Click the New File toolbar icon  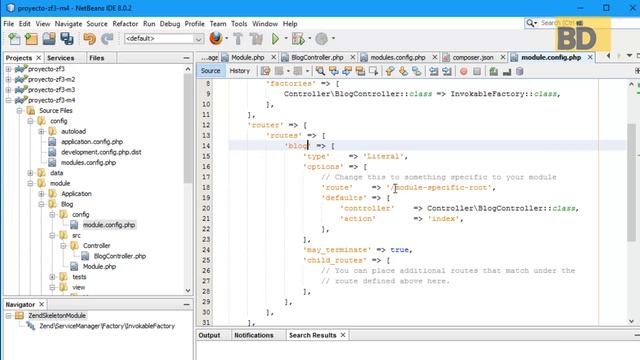15,39
